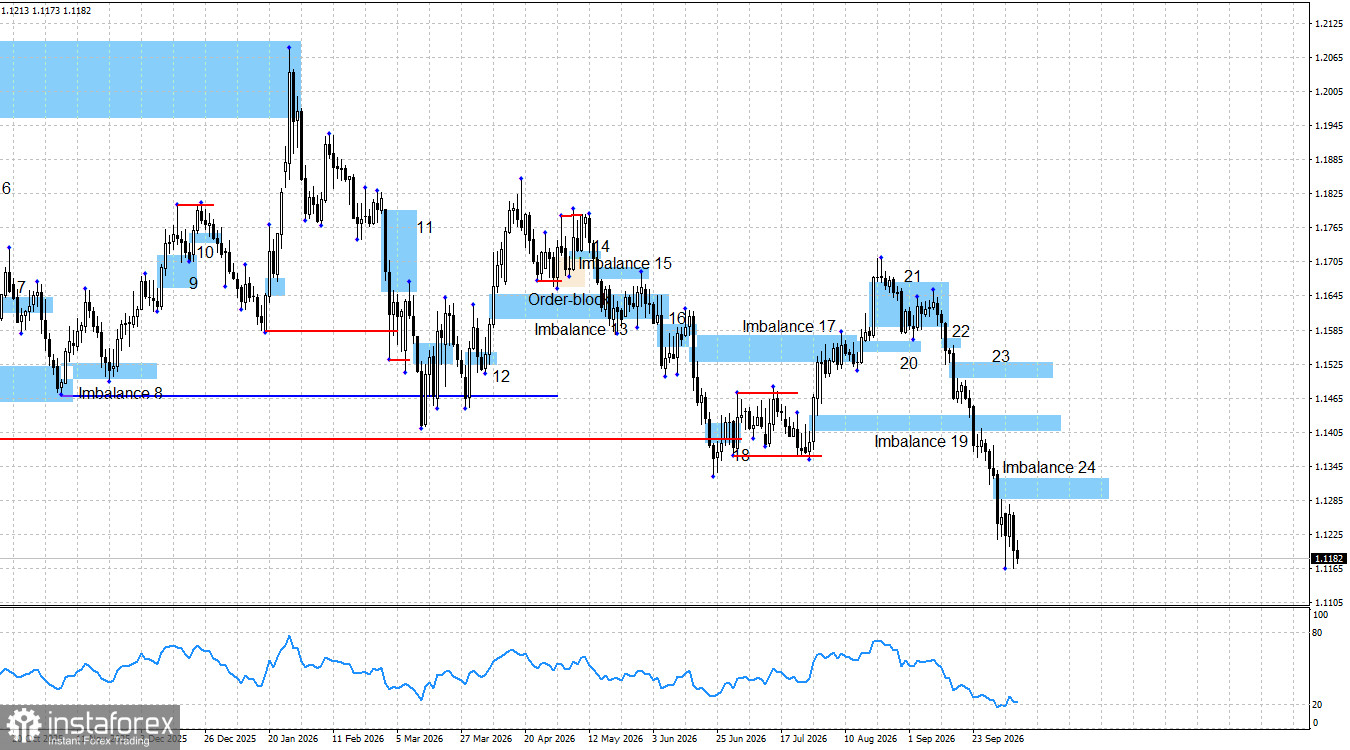Click the 23 Sep 2026 date label

point(997,740)
